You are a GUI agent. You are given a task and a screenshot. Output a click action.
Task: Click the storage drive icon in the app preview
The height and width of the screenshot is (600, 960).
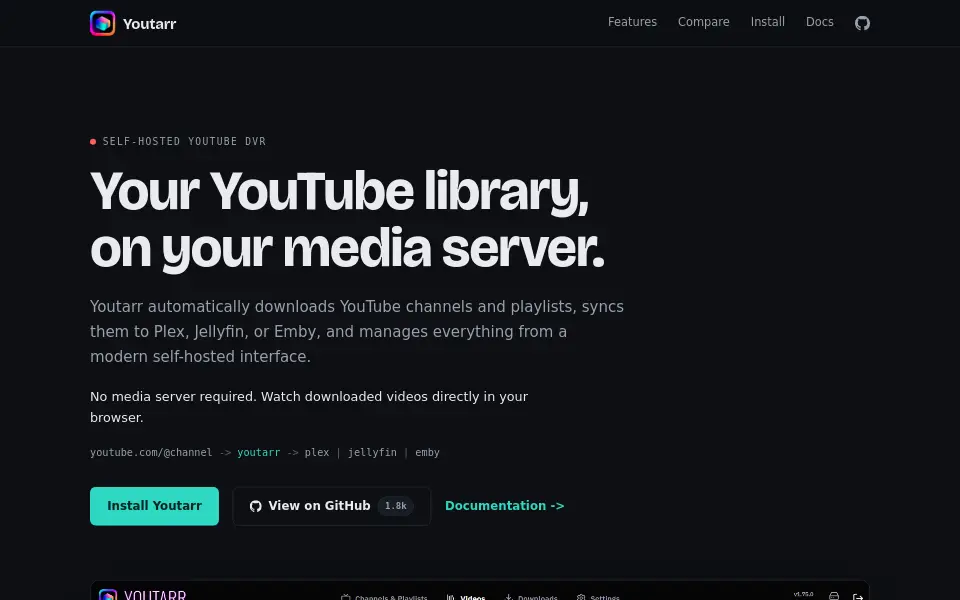pos(834,596)
